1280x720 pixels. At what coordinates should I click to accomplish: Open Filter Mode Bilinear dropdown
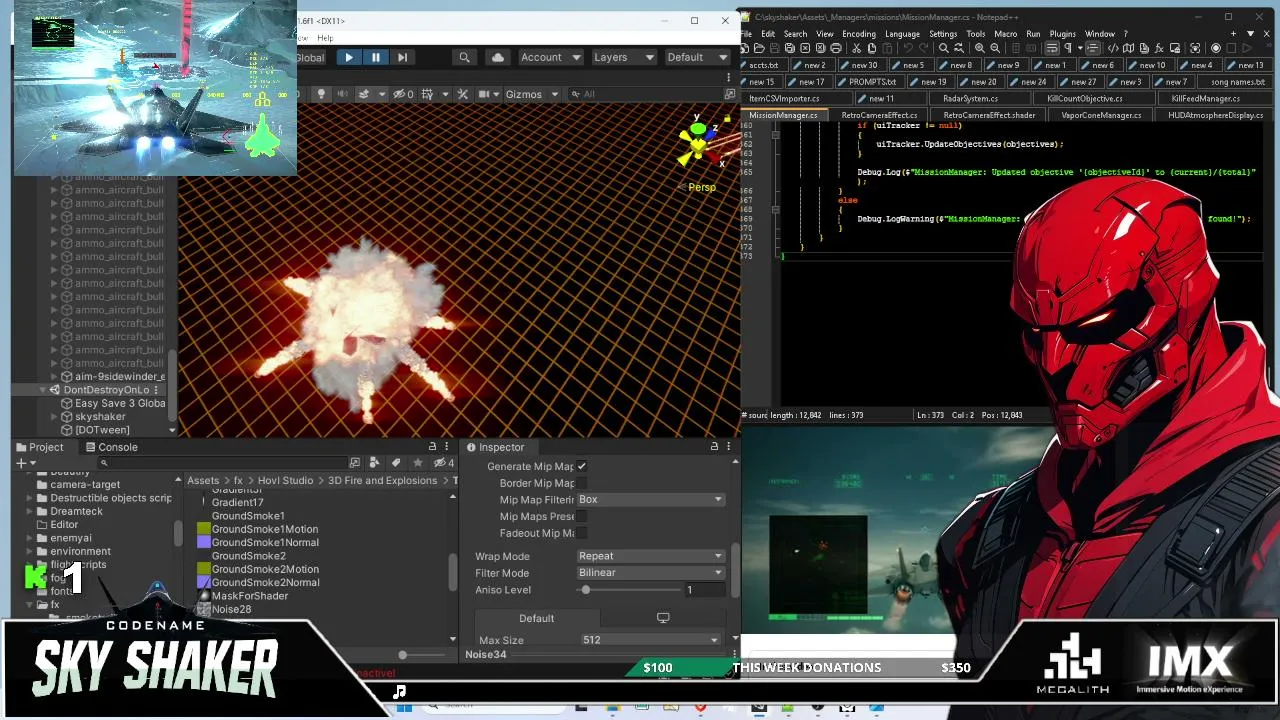point(650,573)
